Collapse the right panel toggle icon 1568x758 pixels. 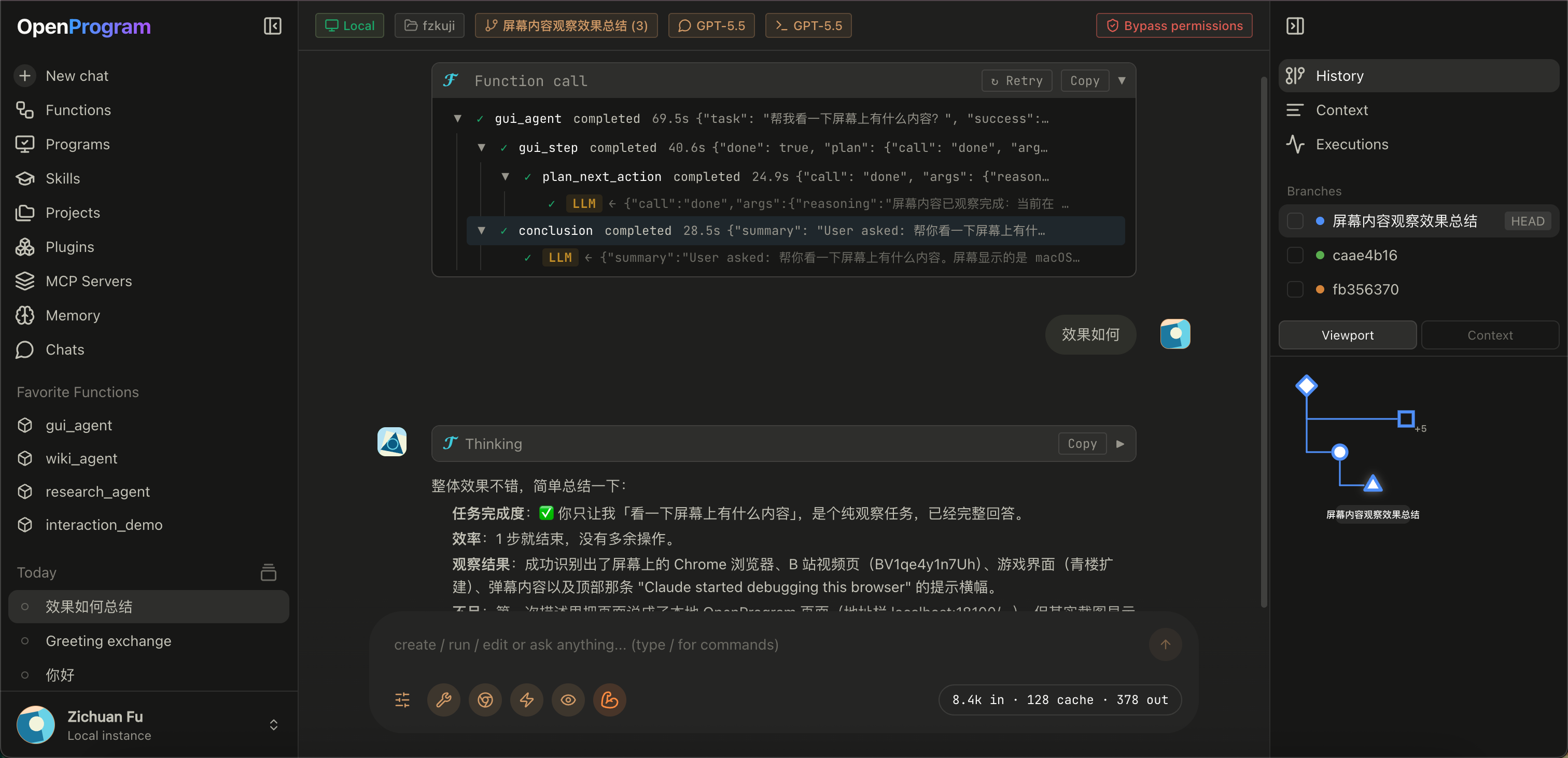(1295, 26)
